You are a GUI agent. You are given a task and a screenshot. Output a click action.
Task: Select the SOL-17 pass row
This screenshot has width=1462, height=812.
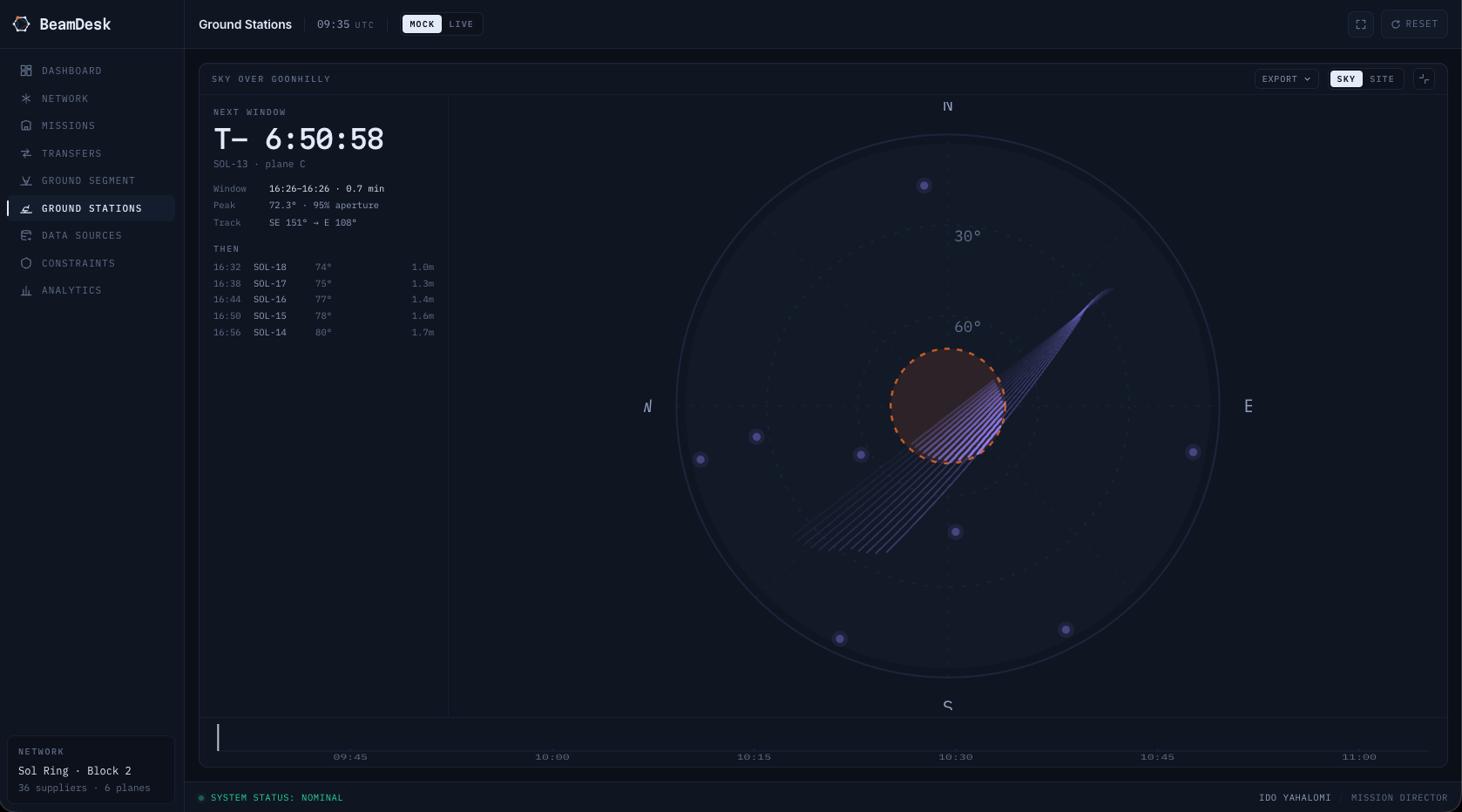click(323, 284)
